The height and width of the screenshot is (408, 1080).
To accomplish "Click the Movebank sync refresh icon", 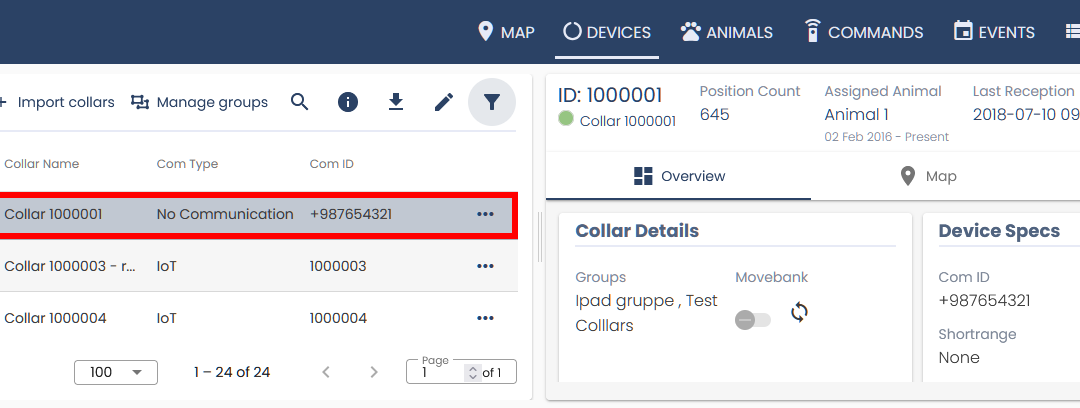I will 799,312.
